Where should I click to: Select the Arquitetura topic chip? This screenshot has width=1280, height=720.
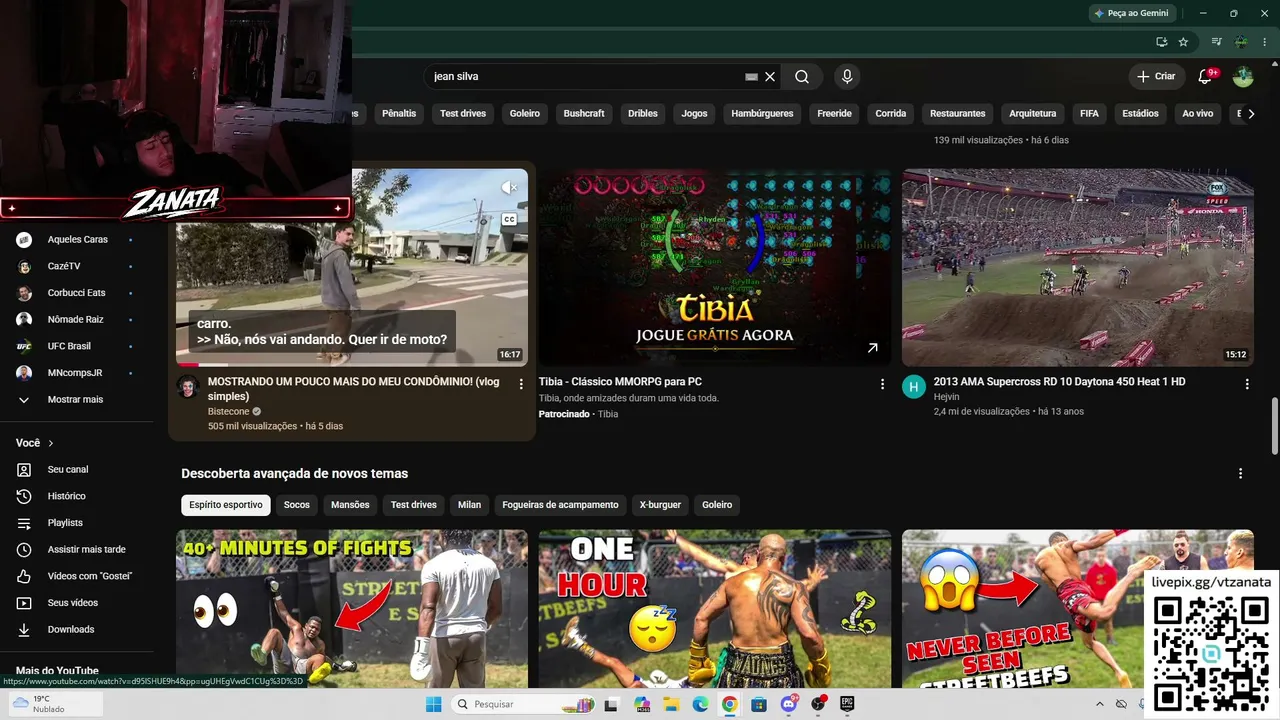pyautogui.click(x=1033, y=114)
